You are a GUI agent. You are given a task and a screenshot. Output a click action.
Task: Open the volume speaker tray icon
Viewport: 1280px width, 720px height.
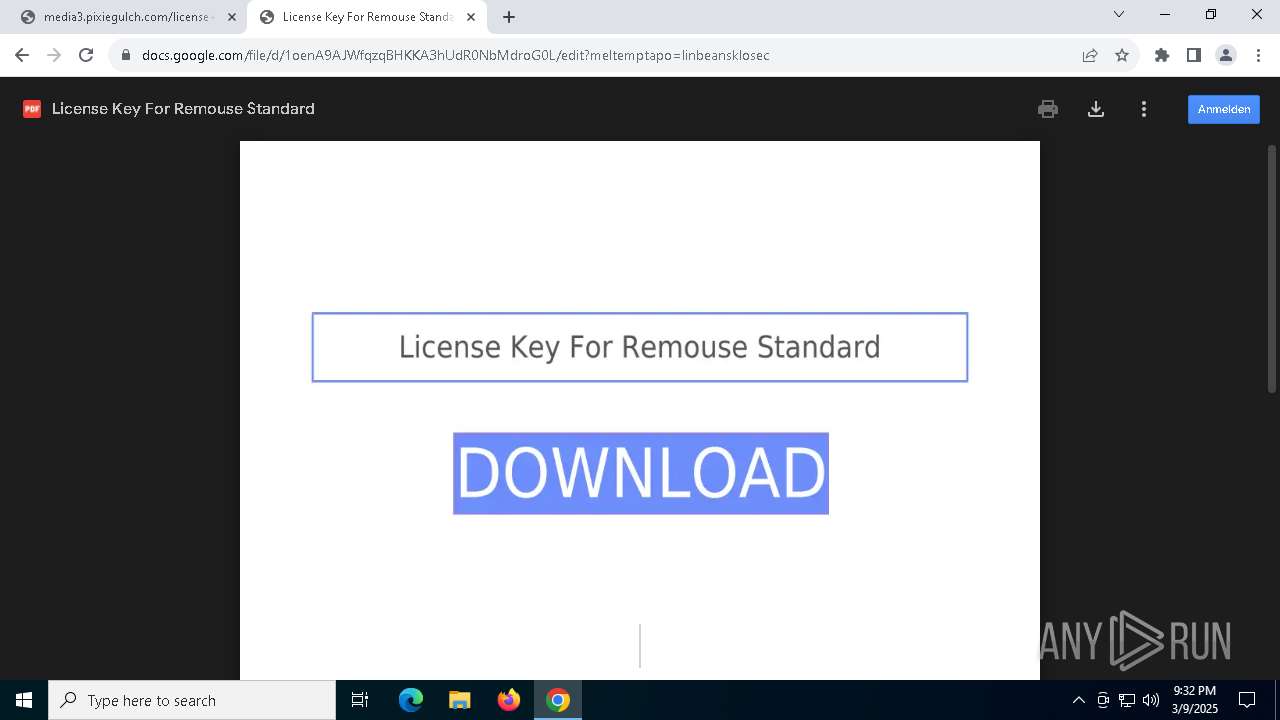tap(1151, 700)
